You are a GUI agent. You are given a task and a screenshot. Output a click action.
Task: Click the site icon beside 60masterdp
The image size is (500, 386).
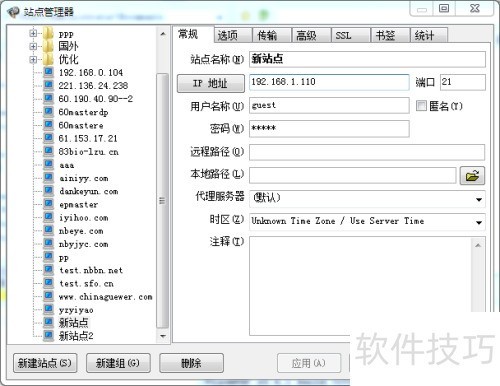coord(49,112)
